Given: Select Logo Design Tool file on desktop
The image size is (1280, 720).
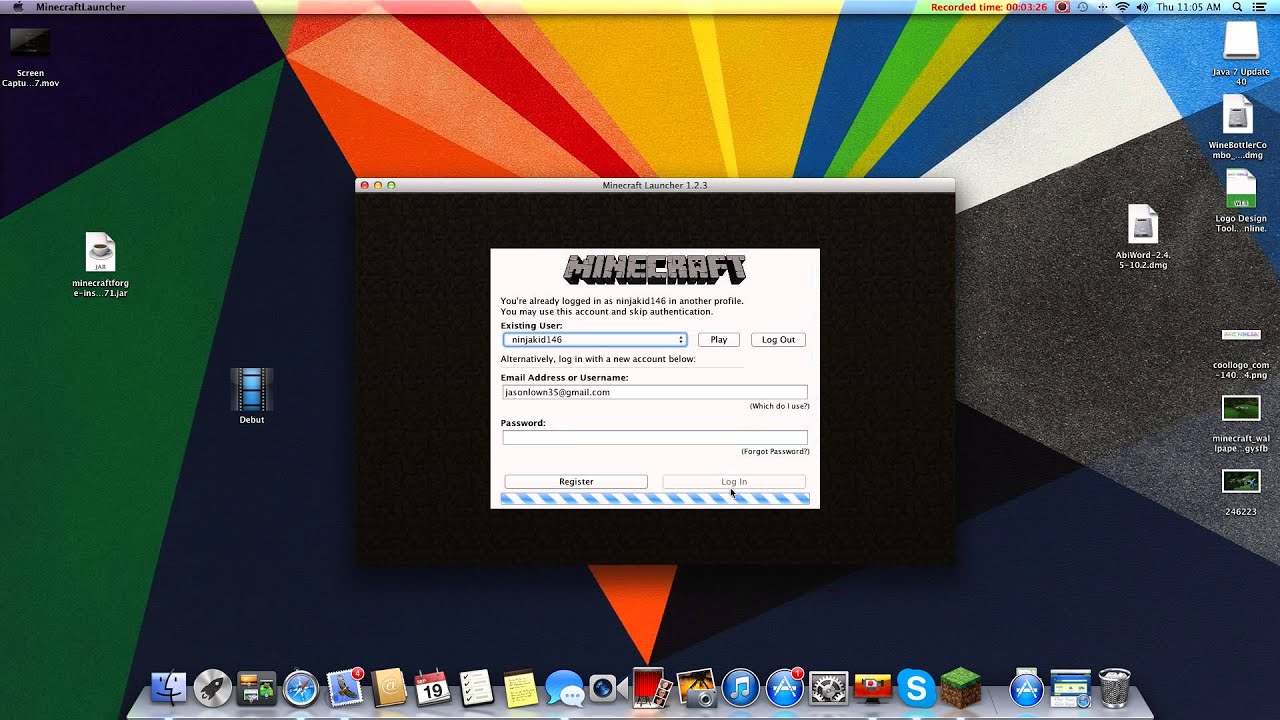Looking at the screenshot, I should (1241, 202).
